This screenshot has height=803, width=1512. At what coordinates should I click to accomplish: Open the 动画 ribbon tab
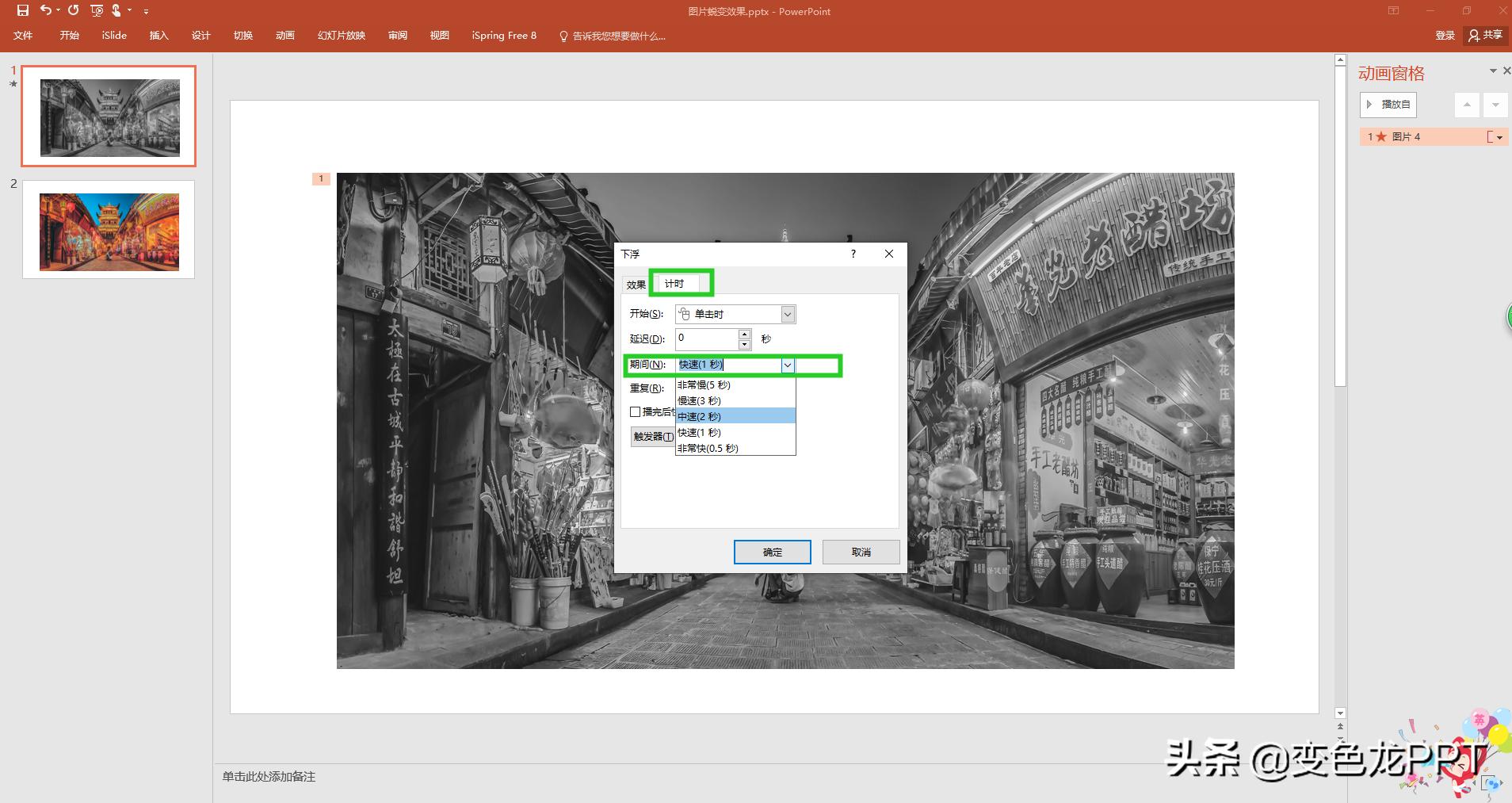(x=284, y=35)
